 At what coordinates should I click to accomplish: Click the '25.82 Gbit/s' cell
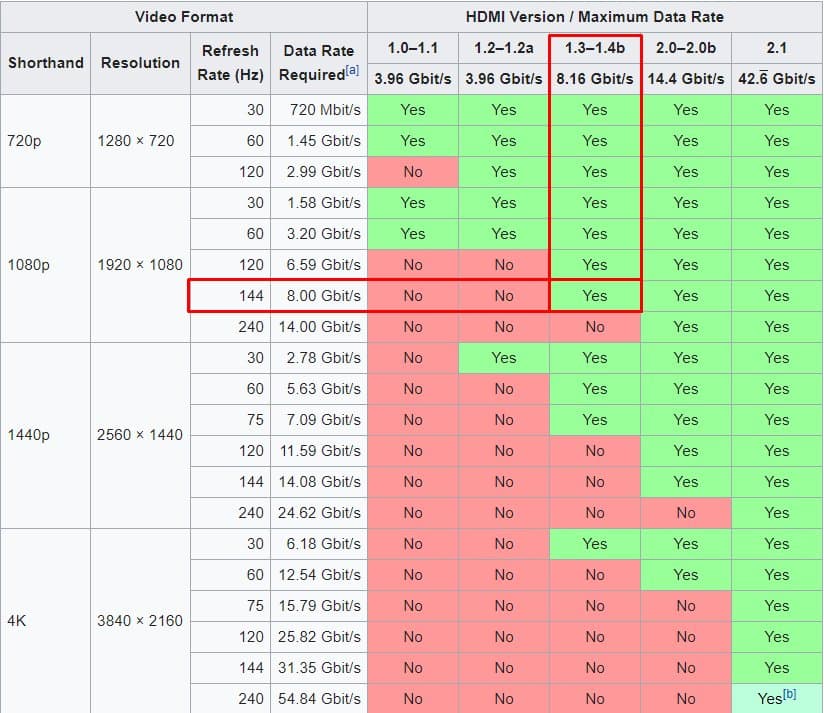319,637
